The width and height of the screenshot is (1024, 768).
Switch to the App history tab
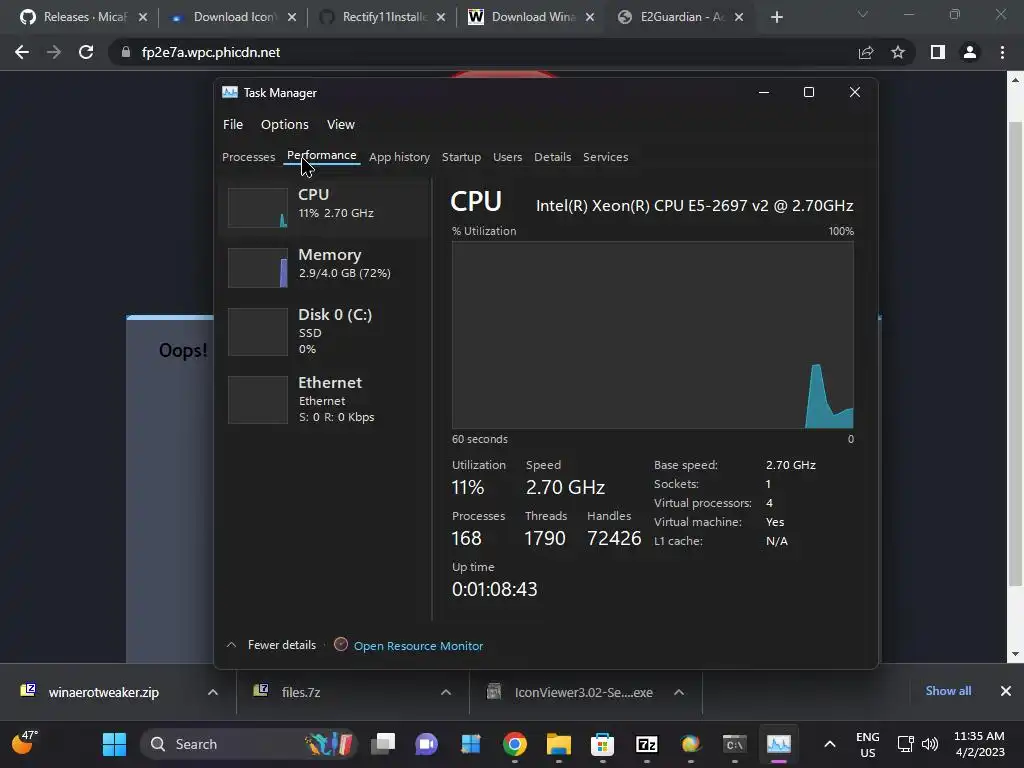(x=399, y=157)
